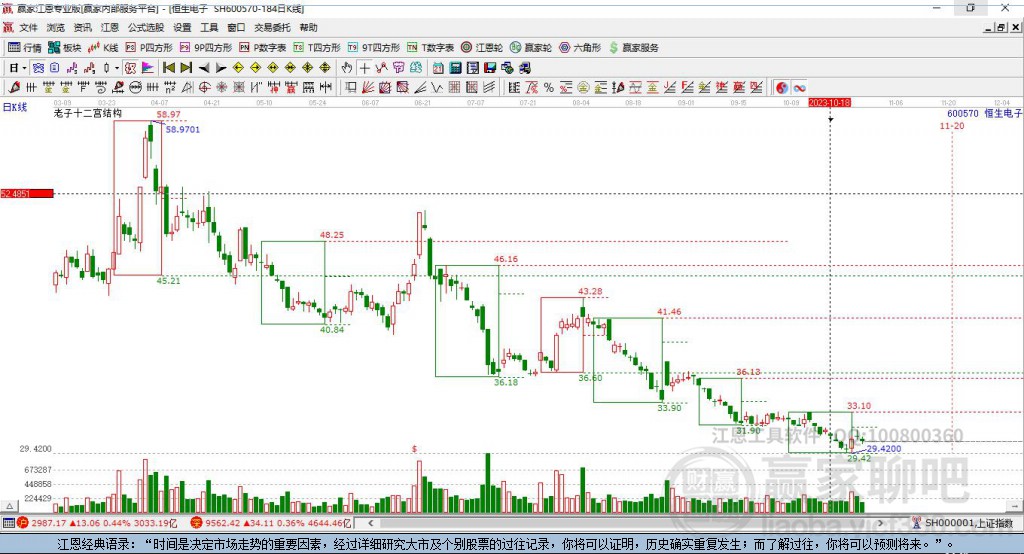The image size is (1024, 554).
Task: Click the 上证 index 2987.17 status entry
Action: (97, 523)
